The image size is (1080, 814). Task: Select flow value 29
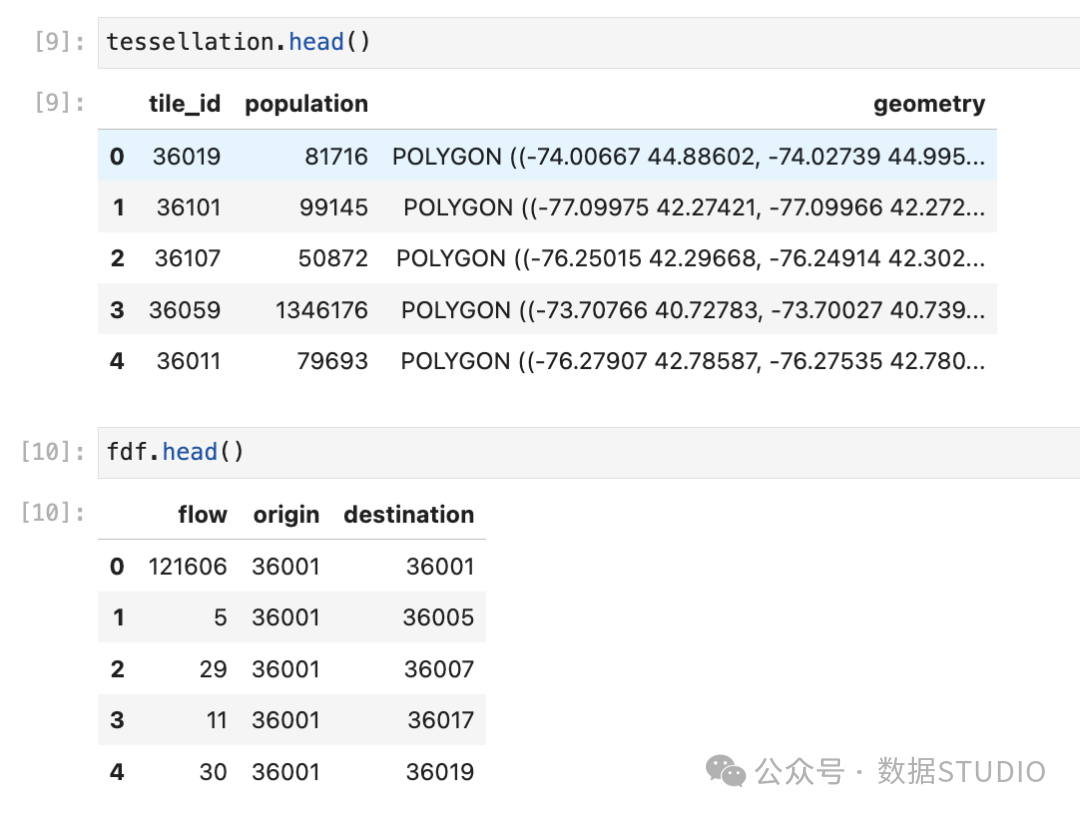click(x=213, y=669)
